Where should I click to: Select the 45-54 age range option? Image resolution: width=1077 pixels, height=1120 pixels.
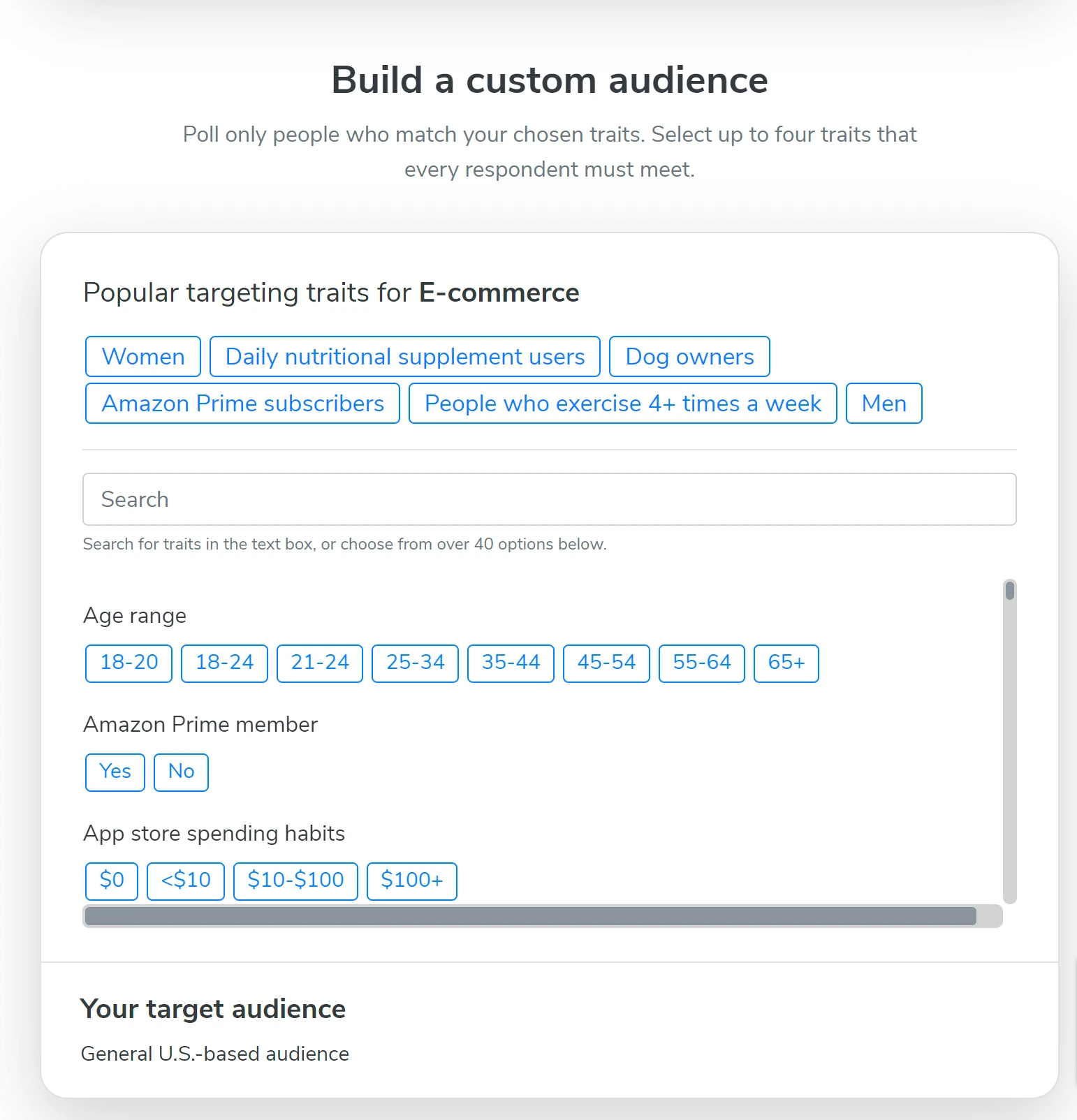606,663
